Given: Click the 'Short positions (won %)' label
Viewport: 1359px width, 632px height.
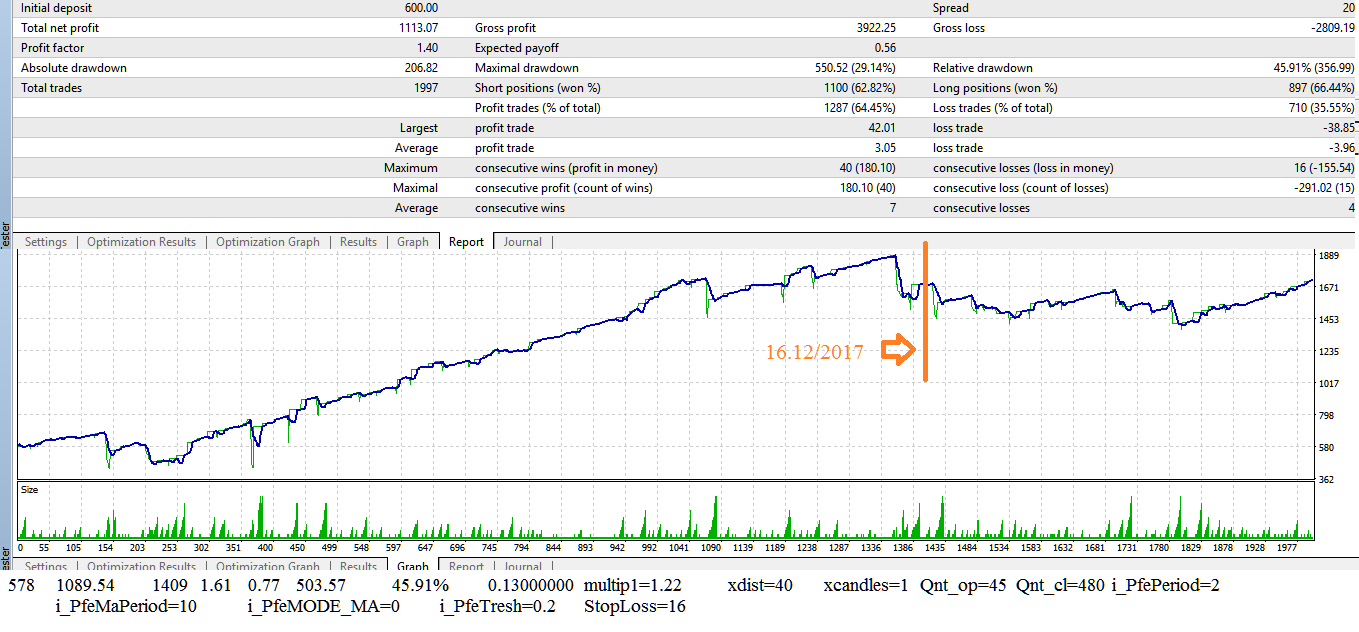Looking at the screenshot, I should (538, 88).
